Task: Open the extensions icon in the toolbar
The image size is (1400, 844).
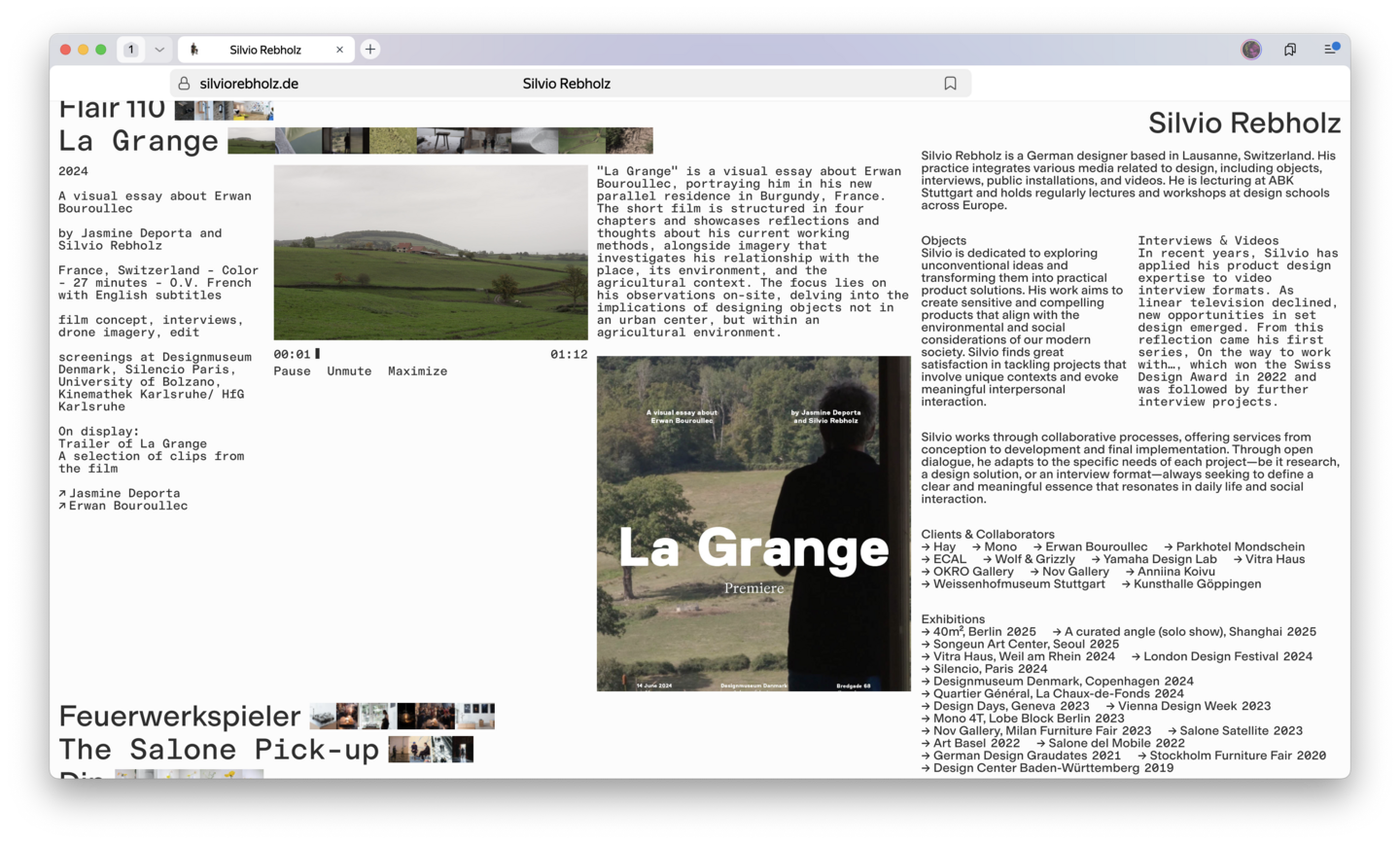Action: click(1290, 50)
